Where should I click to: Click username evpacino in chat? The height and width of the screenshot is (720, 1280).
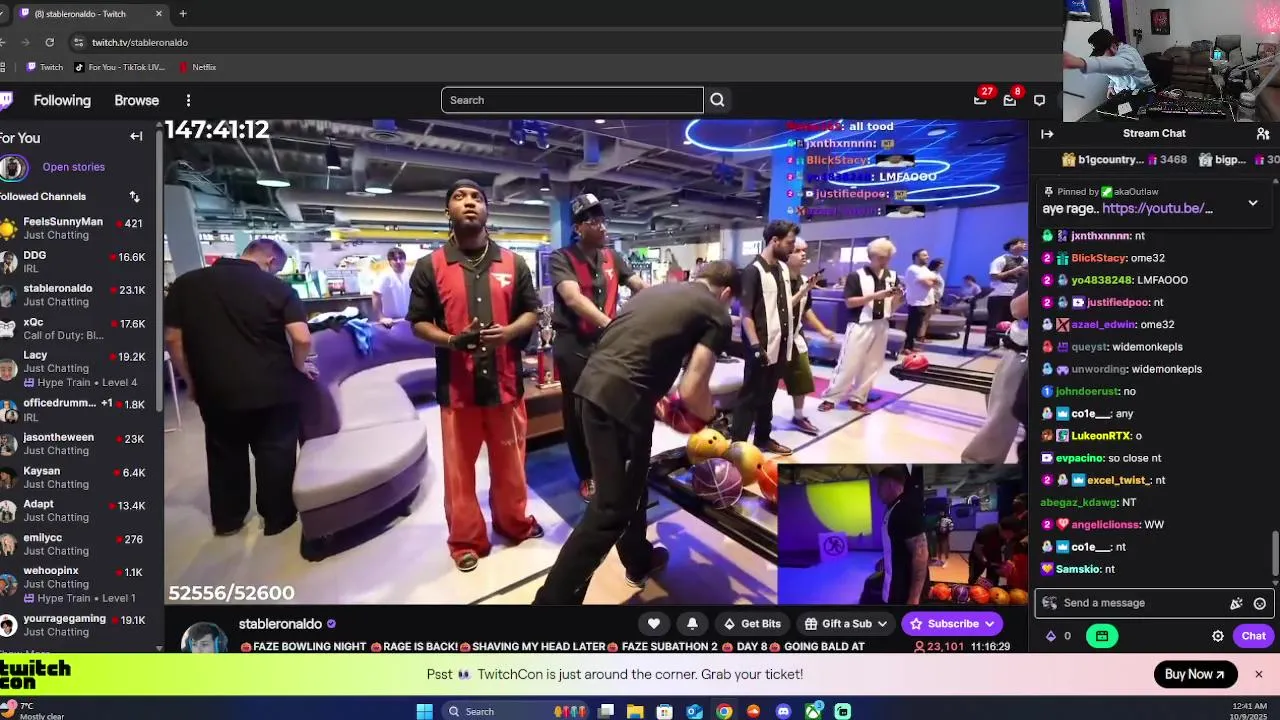tap(1079, 458)
